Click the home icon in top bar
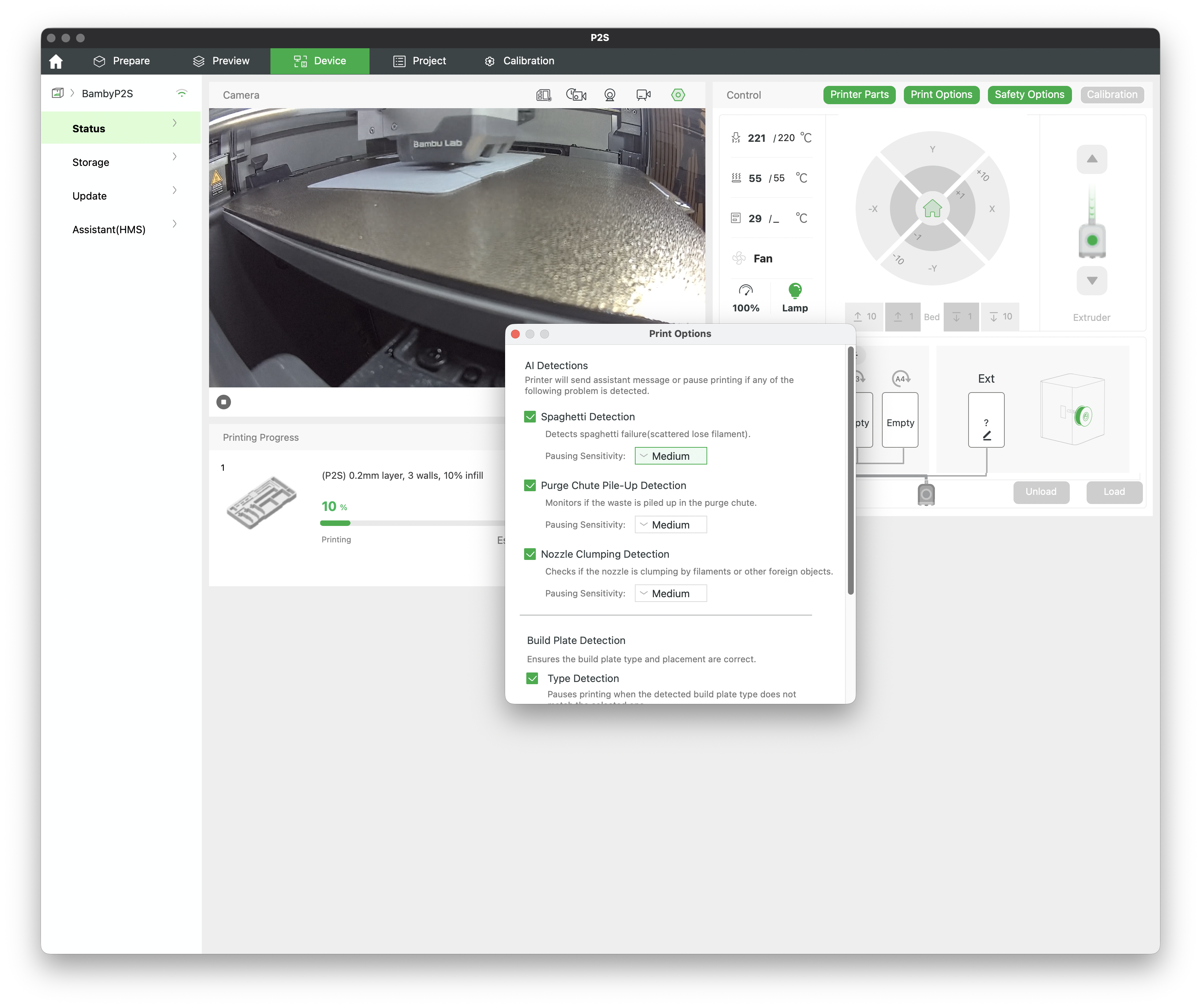Viewport: 1201px width, 1008px height. 56,61
